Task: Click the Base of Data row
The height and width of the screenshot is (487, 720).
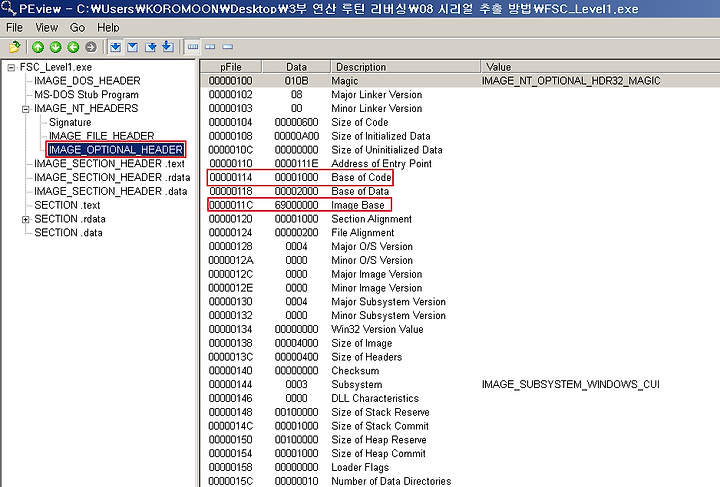Action: point(461,191)
